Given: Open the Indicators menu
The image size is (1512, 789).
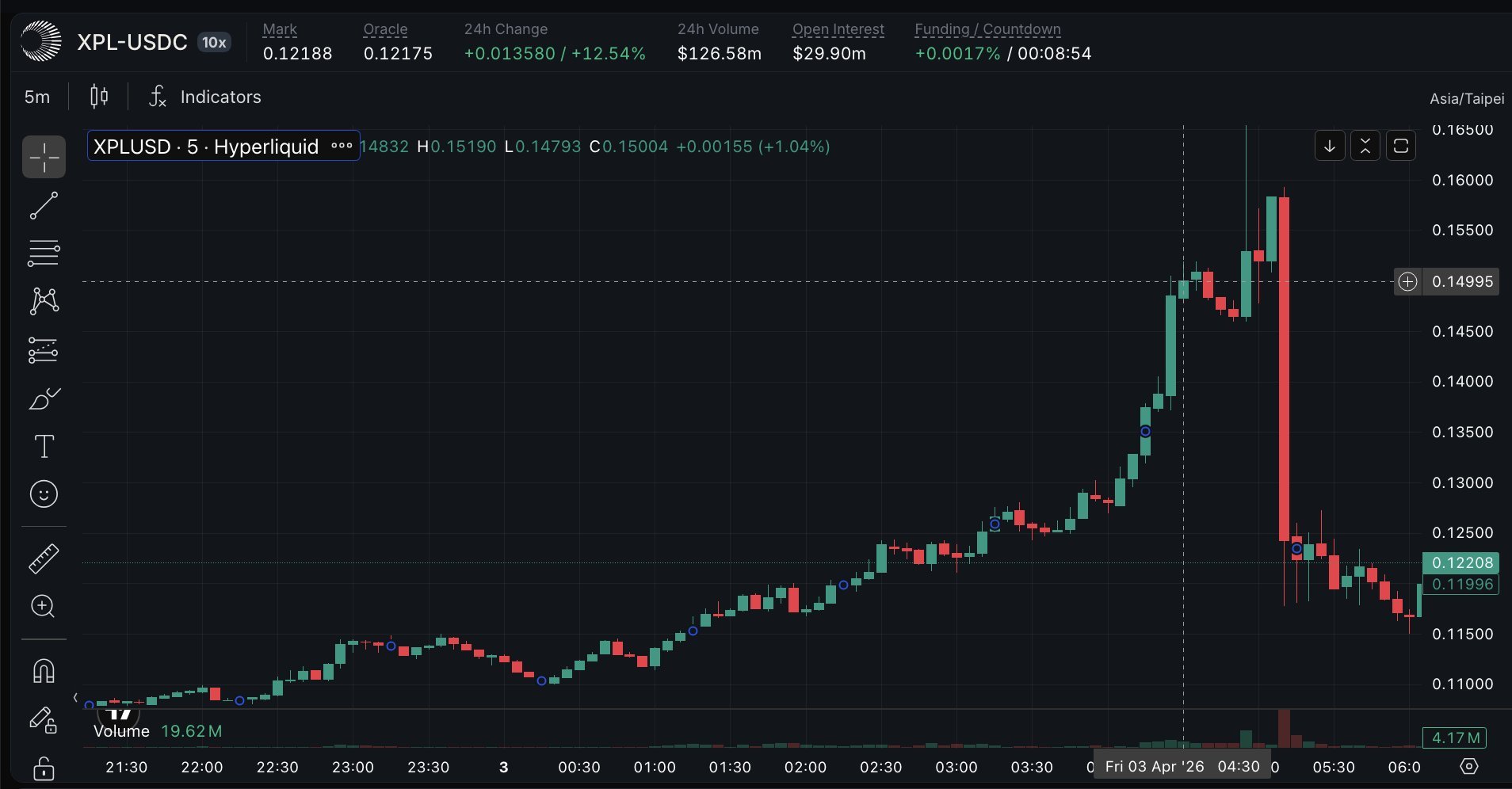Looking at the screenshot, I should pyautogui.click(x=205, y=97).
